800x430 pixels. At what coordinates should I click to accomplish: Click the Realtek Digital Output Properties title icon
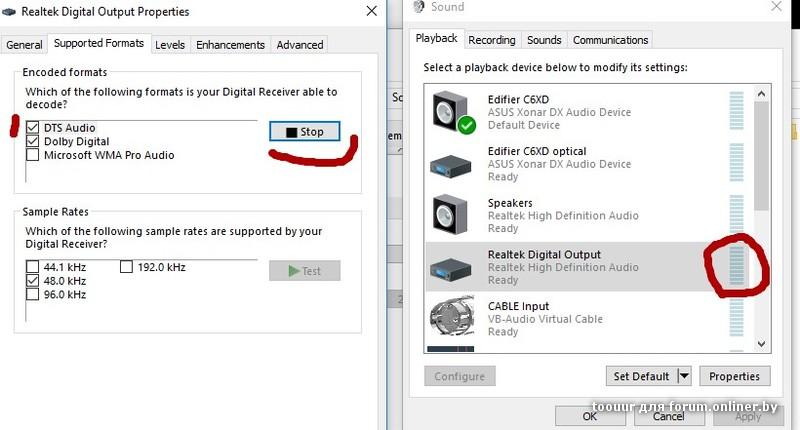[9, 12]
